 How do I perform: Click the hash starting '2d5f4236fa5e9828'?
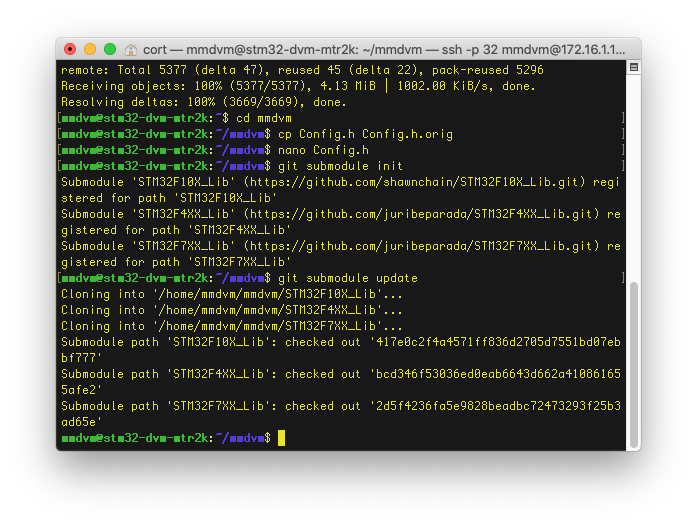(x=498, y=406)
